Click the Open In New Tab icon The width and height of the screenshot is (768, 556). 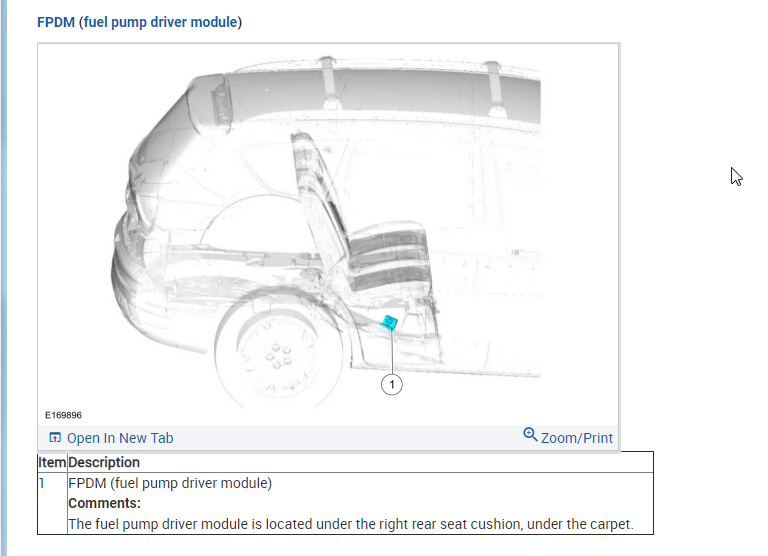pos(55,437)
